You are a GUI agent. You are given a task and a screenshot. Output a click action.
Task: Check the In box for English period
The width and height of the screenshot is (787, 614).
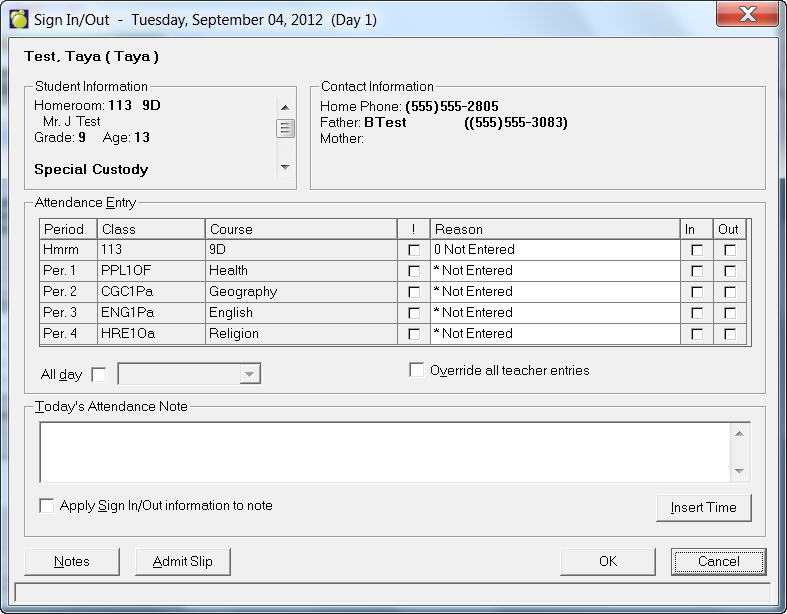click(697, 313)
